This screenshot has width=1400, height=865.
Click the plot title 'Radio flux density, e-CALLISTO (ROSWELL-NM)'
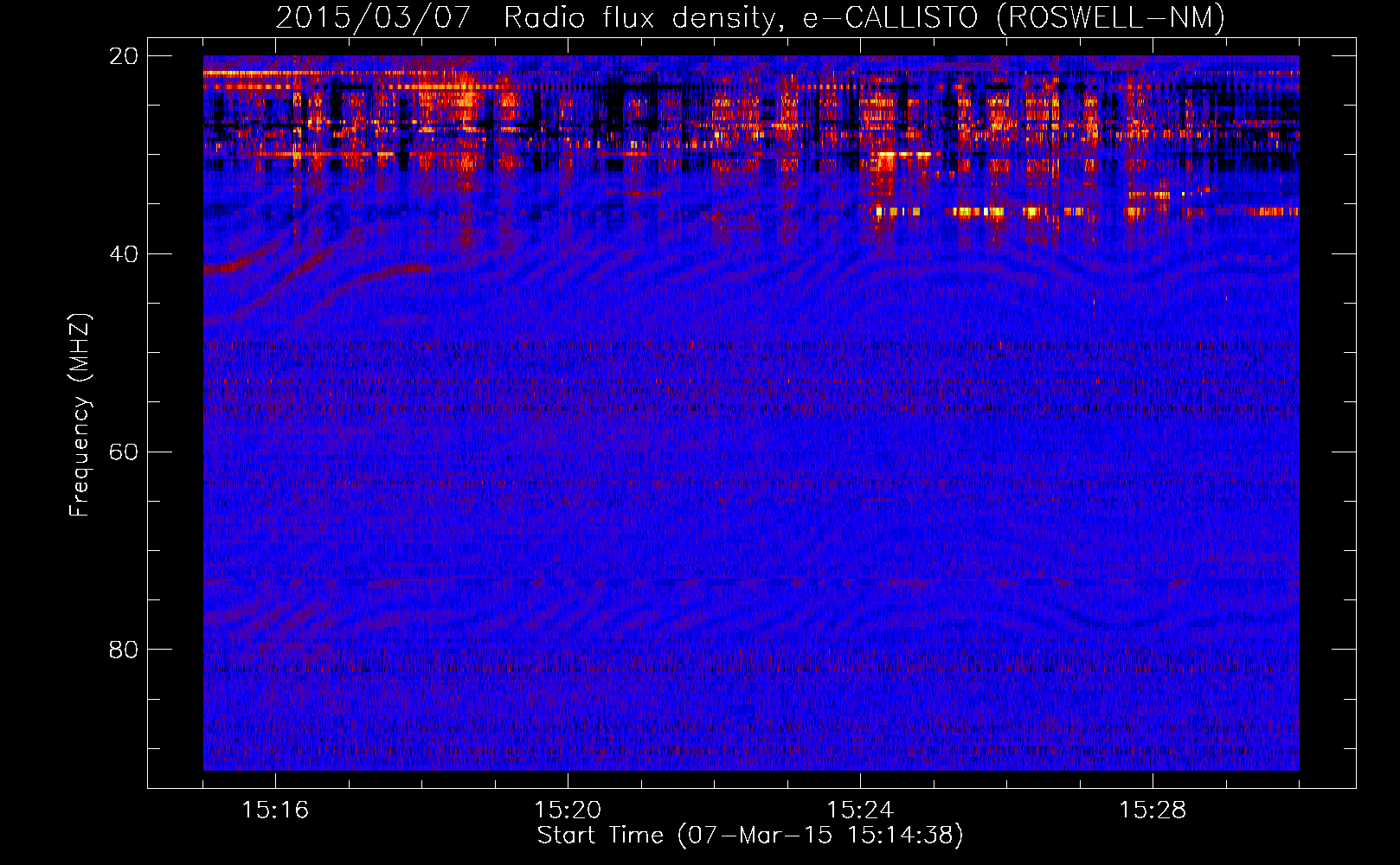pos(864,17)
